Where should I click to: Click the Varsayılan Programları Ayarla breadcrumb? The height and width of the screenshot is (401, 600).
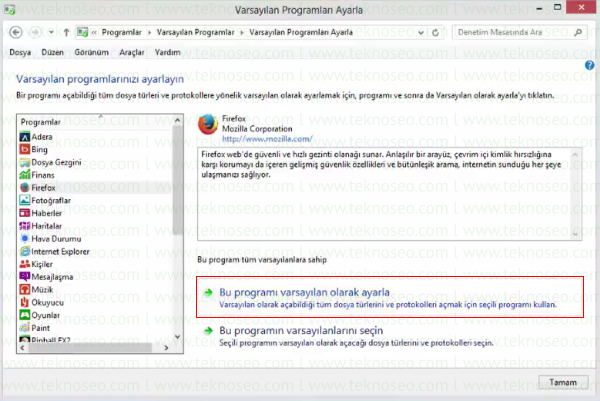coord(301,33)
